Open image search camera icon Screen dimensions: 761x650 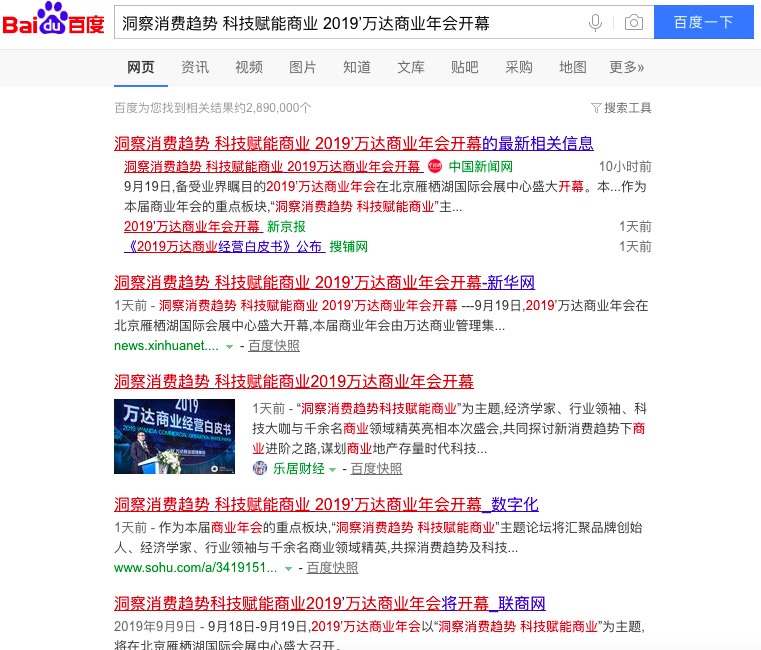[633, 22]
